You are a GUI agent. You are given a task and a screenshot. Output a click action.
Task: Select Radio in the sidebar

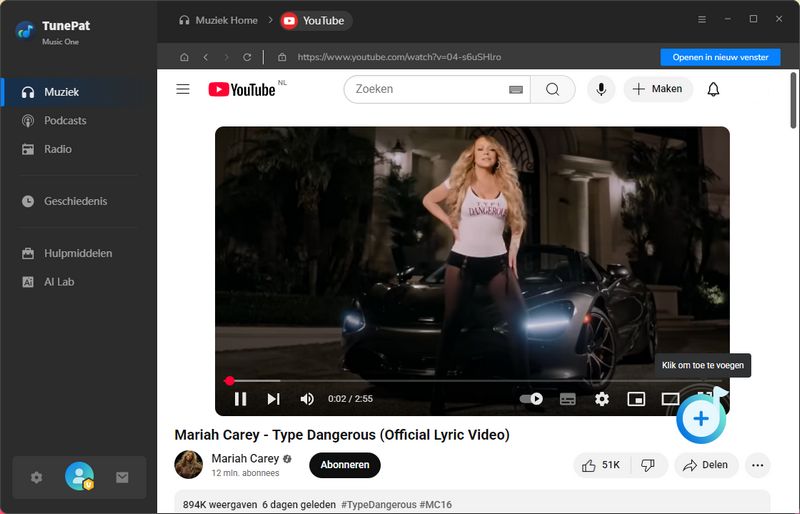(78, 149)
